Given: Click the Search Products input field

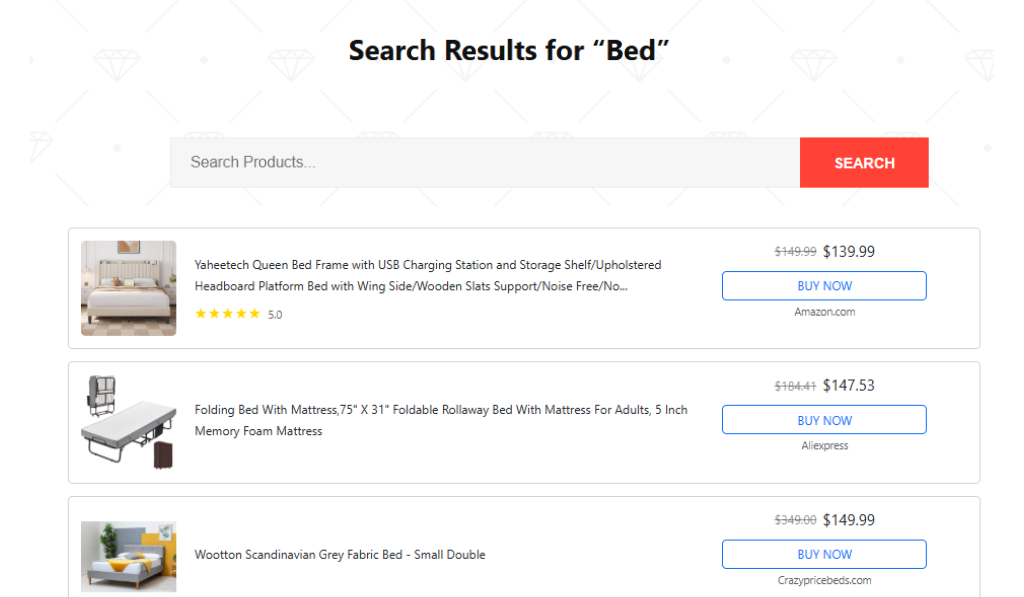Looking at the screenshot, I should click(450, 162).
